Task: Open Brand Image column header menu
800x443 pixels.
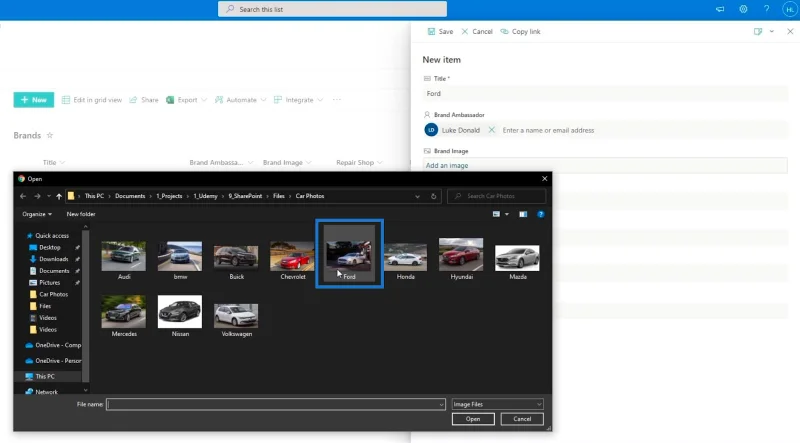Action: coord(287,162)
